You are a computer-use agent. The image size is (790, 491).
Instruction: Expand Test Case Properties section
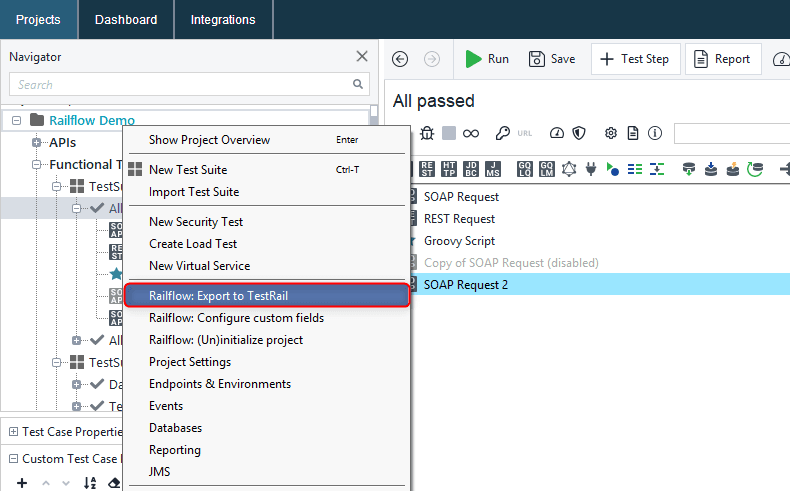(x=14, y=432)
